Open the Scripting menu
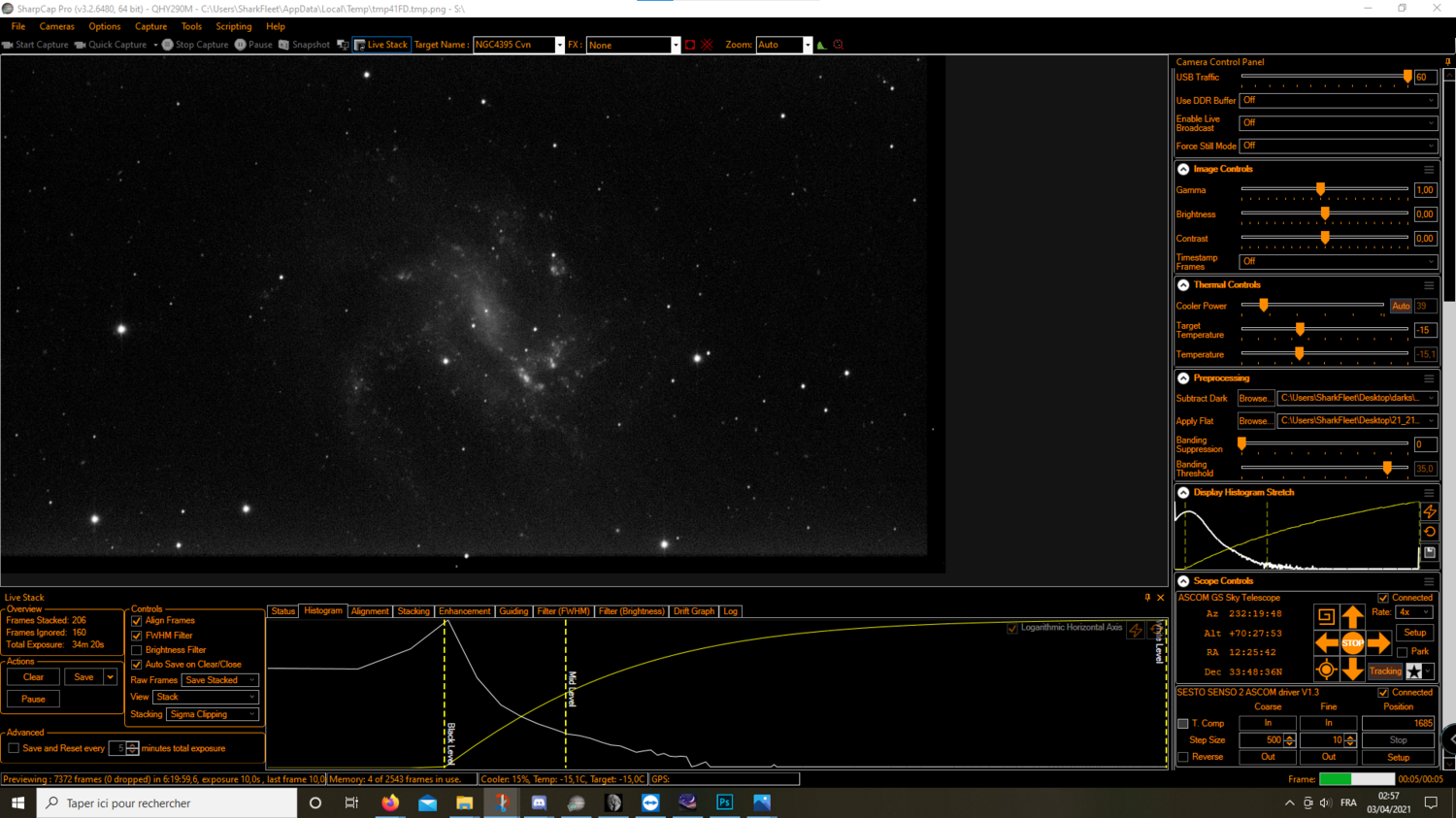Image resolution: width=1456 pixels, height=818 pixels. [x=233, y=26]
